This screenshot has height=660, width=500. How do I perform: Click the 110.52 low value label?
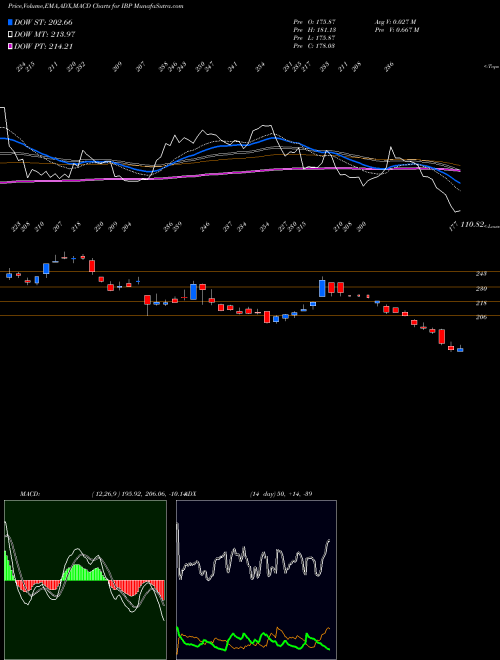[x=472, y=225]
